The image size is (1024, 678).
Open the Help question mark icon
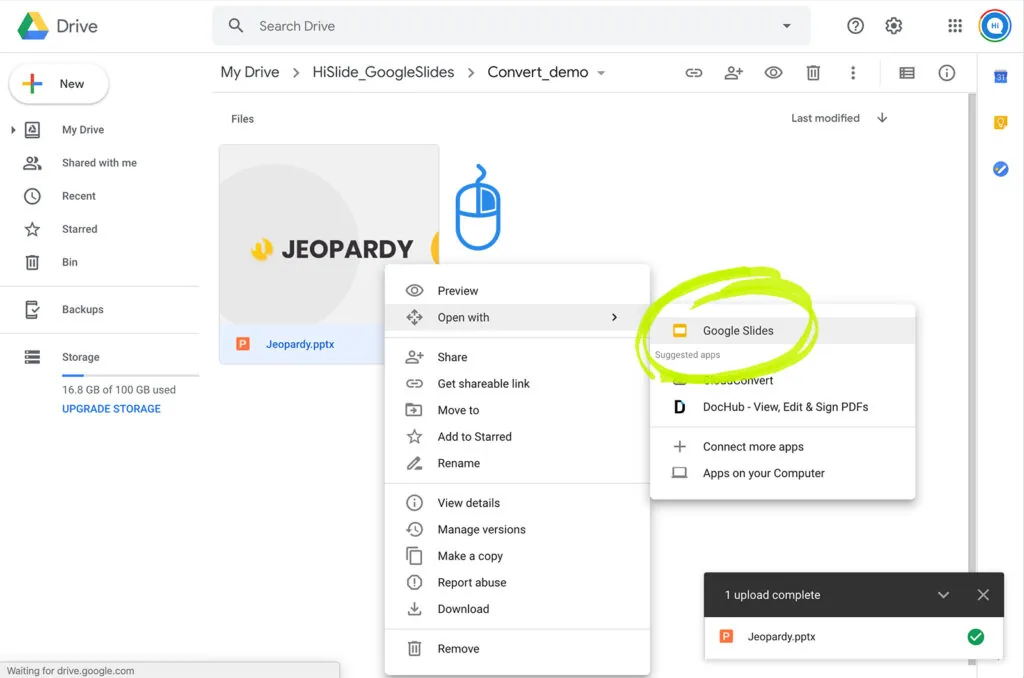tap(855, 26)
